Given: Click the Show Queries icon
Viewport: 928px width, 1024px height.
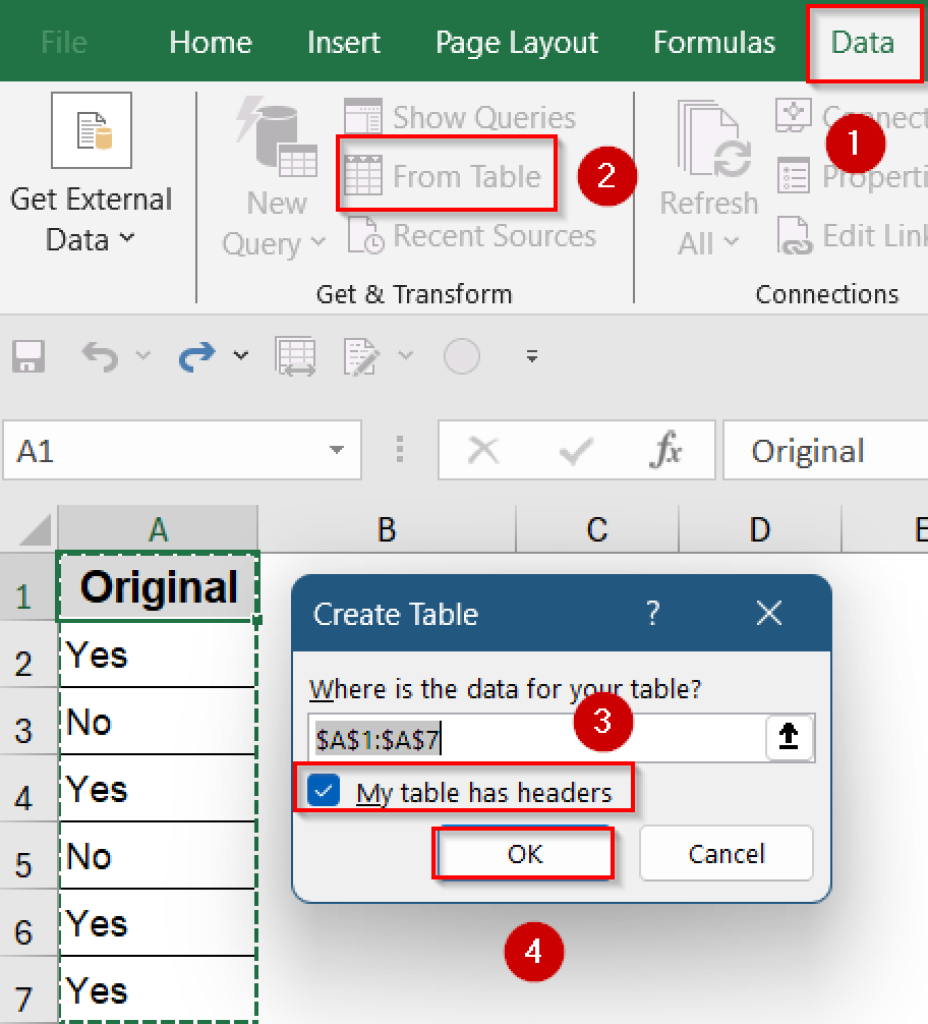Looking at the screenshot, I should 364,117.
